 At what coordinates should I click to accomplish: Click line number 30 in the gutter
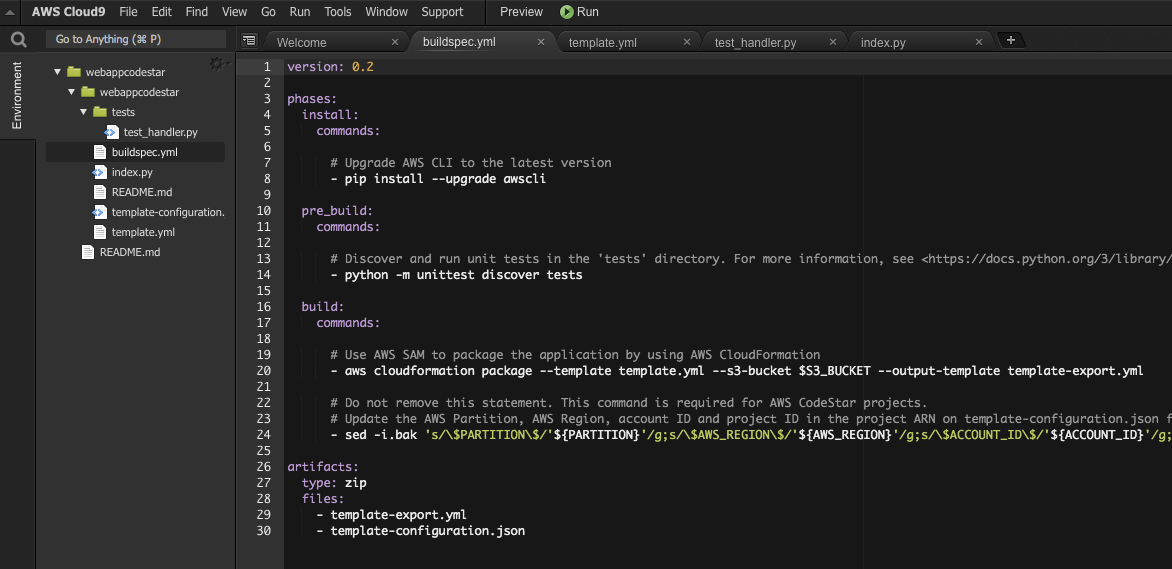[263, 531]
